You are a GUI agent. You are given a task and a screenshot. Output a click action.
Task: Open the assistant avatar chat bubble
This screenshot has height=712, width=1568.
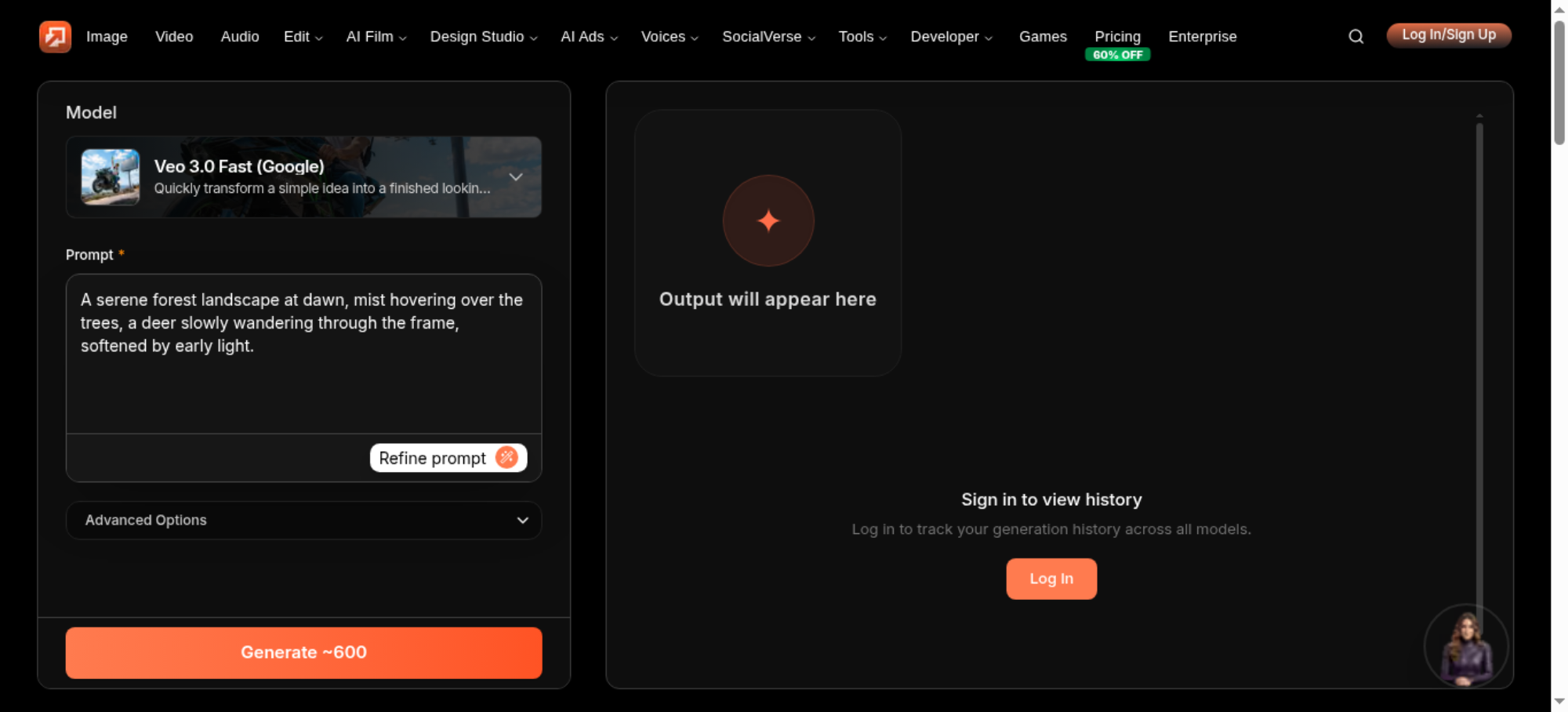[1466, 647]
